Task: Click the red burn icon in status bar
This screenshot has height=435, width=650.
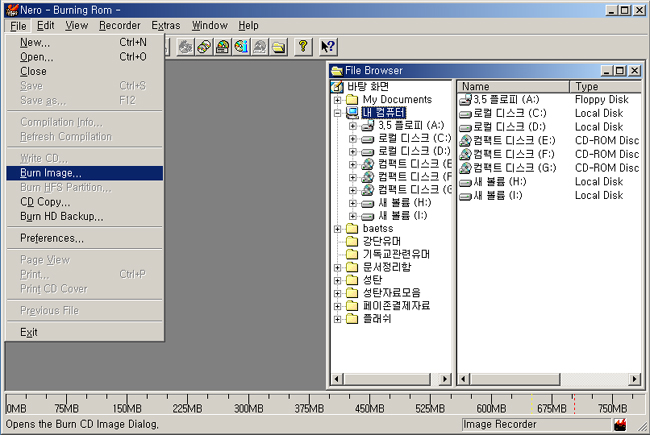Action: [620, 425]
